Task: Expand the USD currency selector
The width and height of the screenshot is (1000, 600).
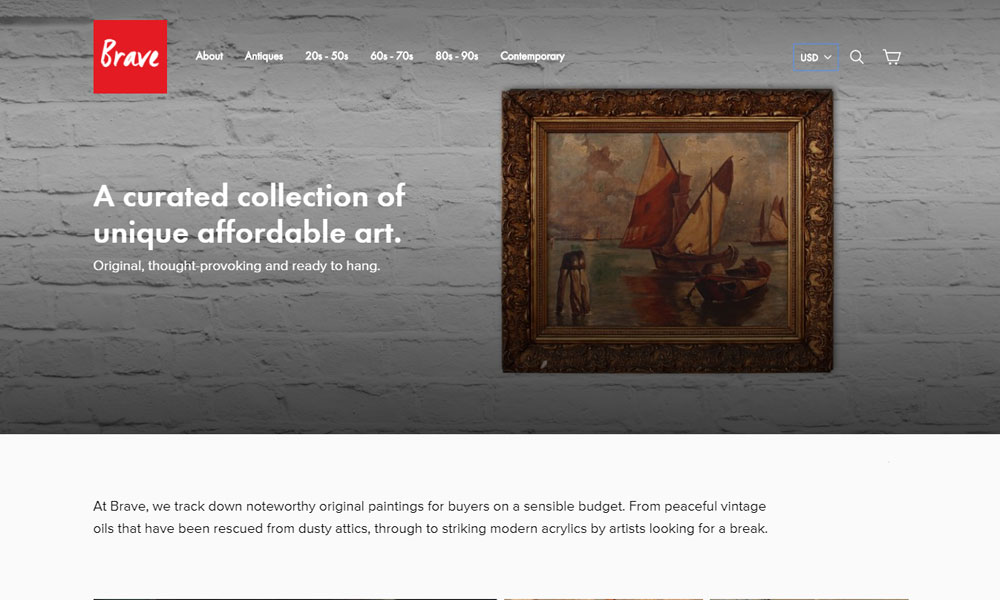Action: tap(815, 57)
